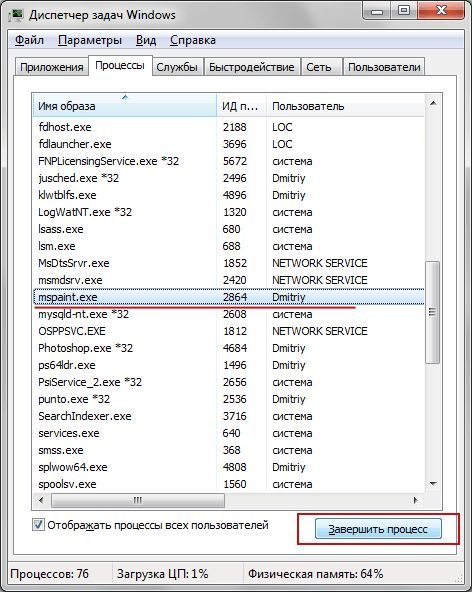Click the horizontal scrollbar left arrow

point(41,500)
